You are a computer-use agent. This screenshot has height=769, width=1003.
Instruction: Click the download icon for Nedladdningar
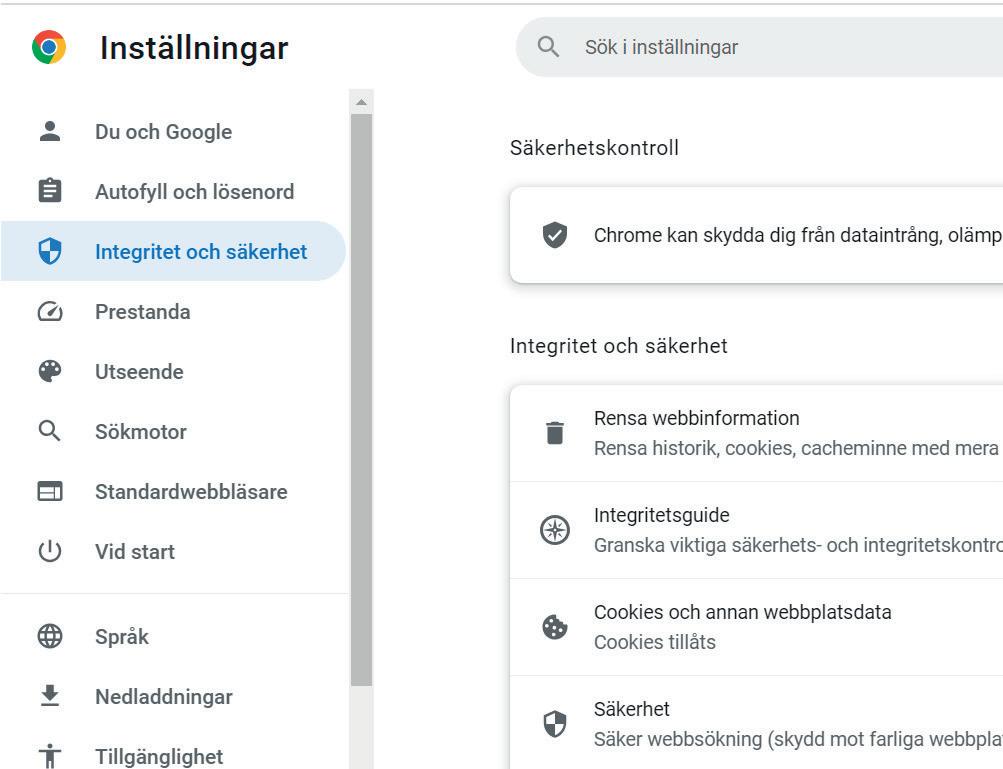coord(50,697)
